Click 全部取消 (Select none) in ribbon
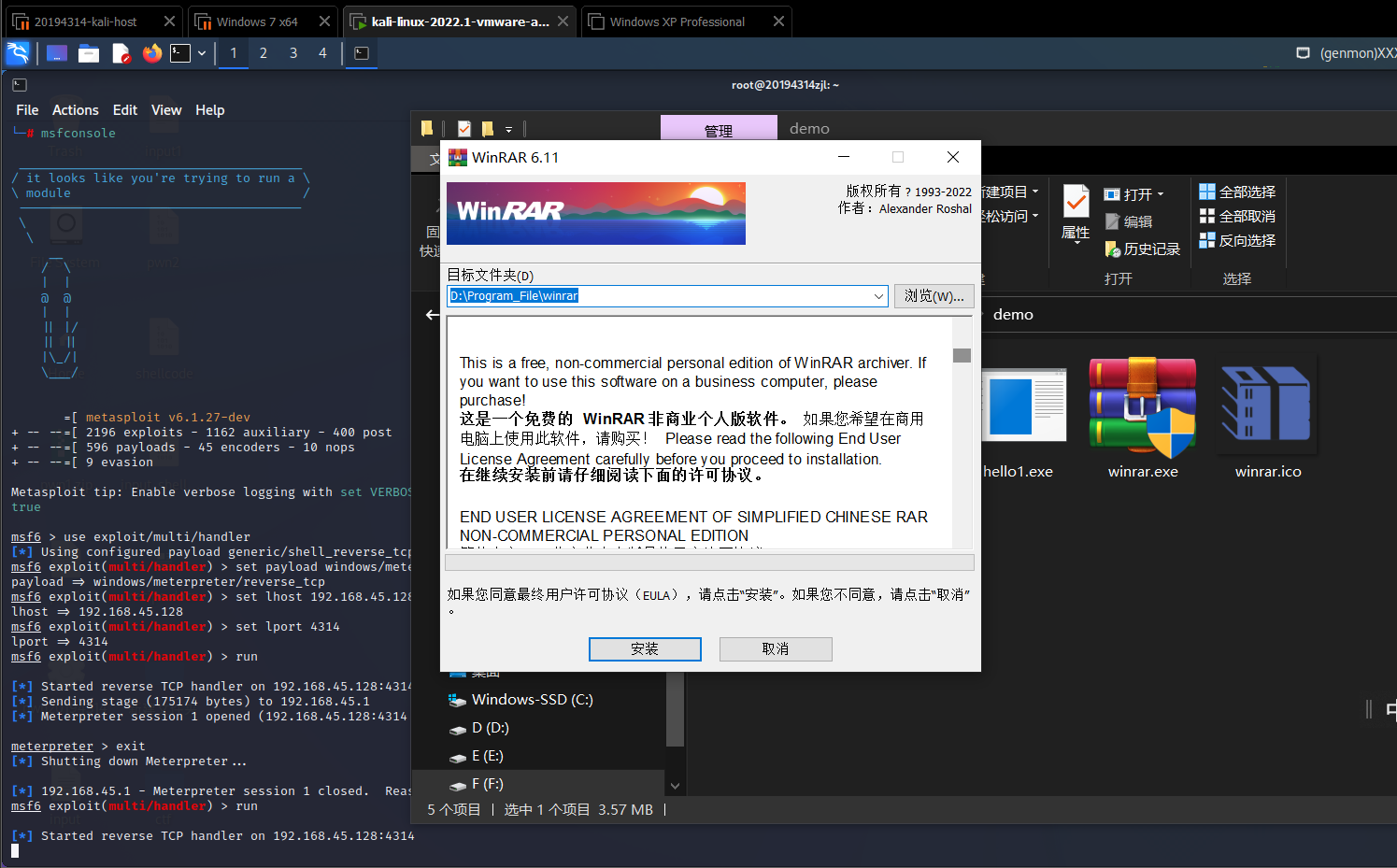The image size is (1397, 868). coord(1237,216)
